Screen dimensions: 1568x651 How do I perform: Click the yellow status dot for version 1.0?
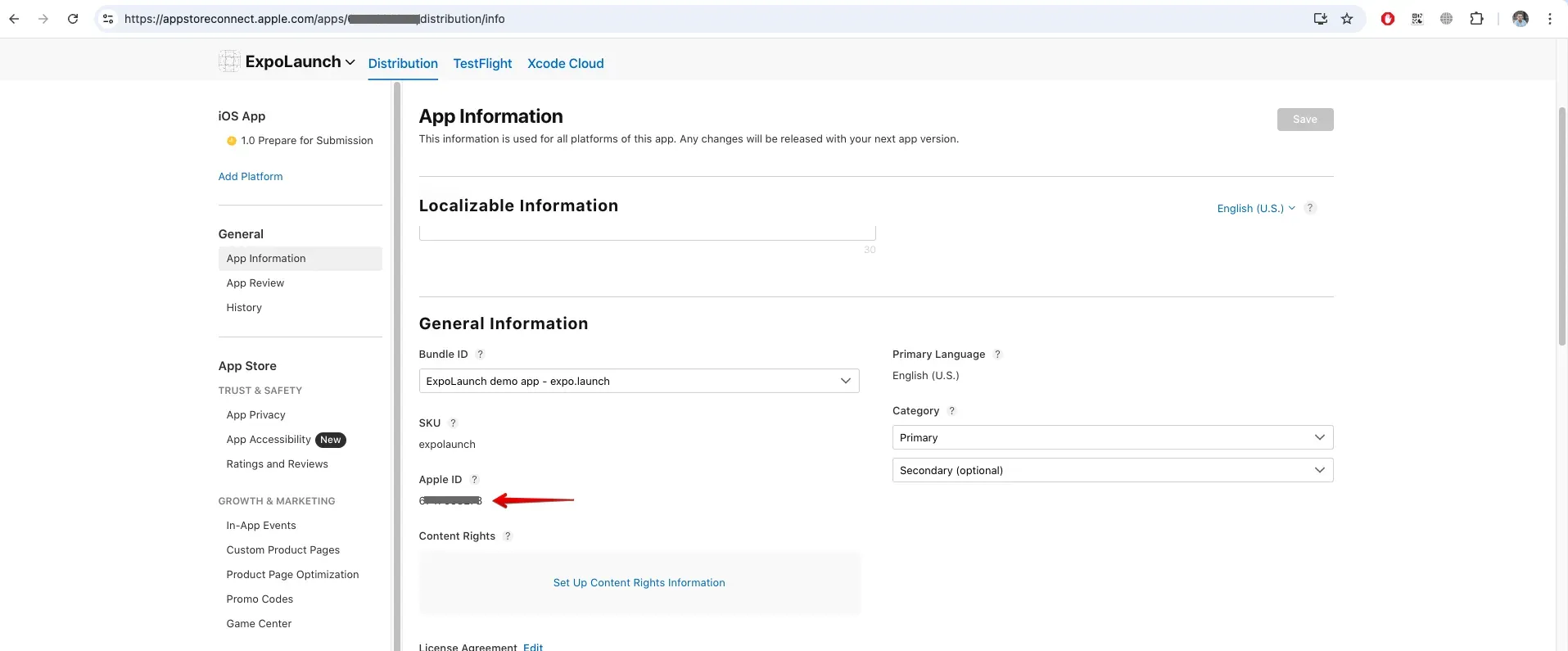coord(232,141)
